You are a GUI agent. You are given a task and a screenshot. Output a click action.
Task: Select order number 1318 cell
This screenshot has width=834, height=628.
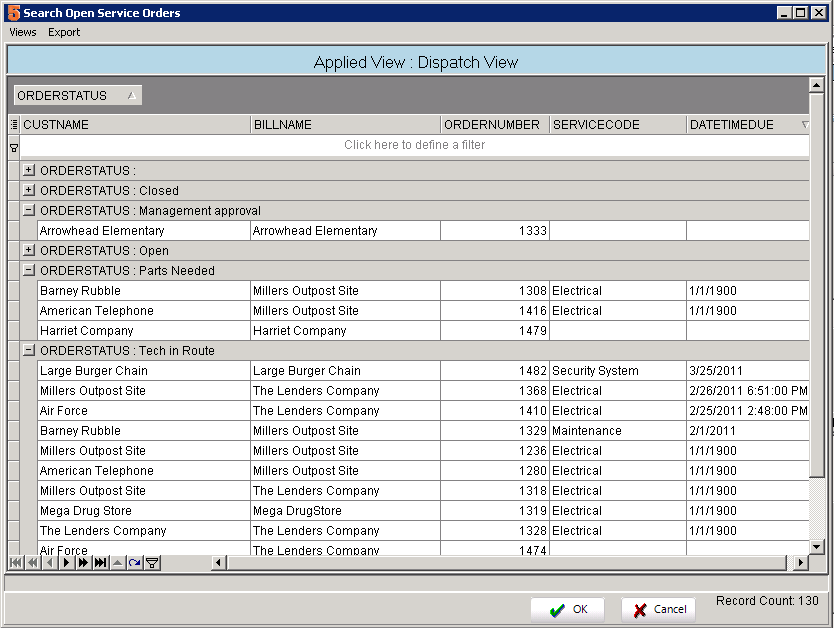[x=495, y=491]
